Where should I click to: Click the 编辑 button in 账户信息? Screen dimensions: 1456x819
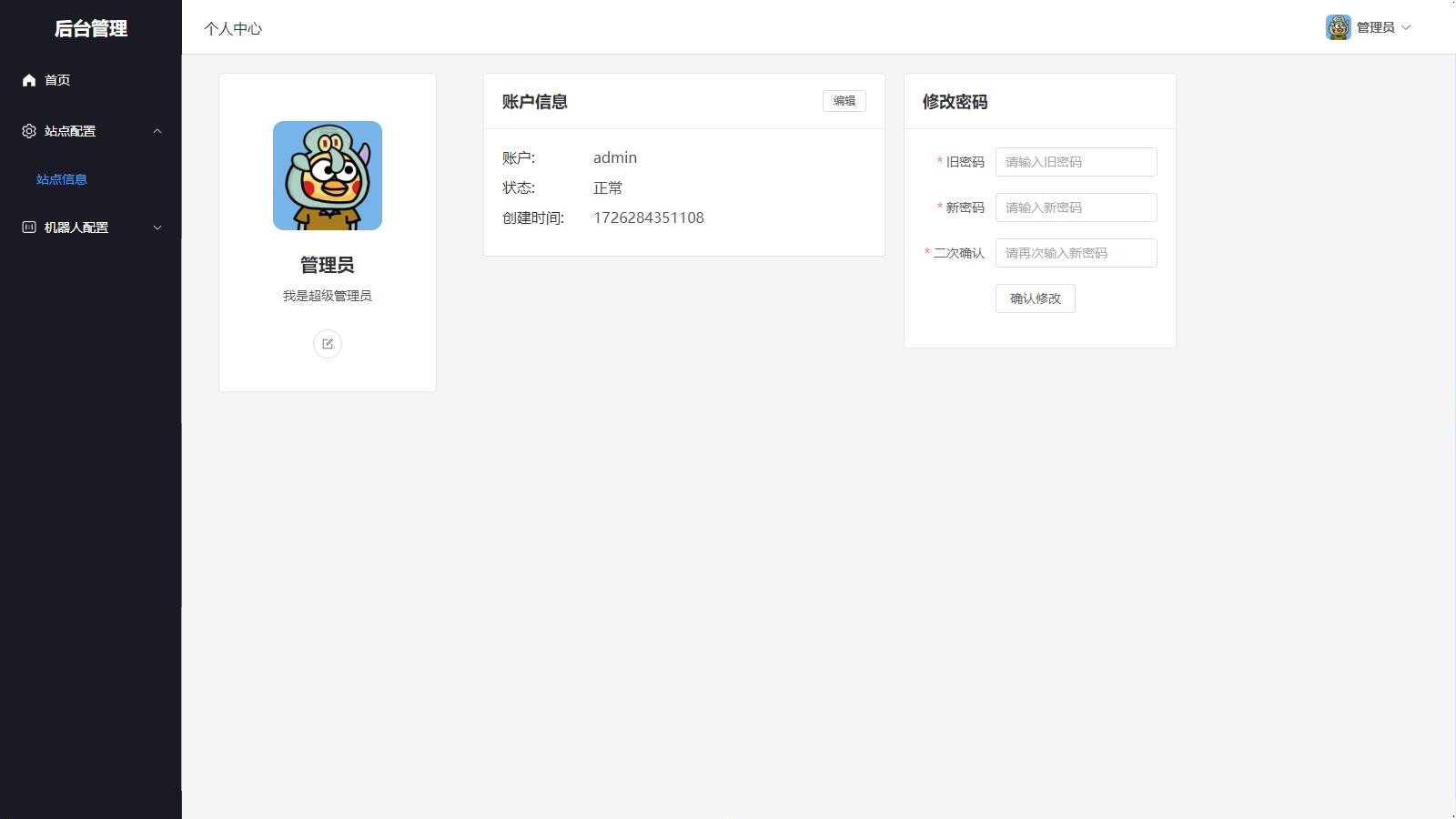click(844, 101)
